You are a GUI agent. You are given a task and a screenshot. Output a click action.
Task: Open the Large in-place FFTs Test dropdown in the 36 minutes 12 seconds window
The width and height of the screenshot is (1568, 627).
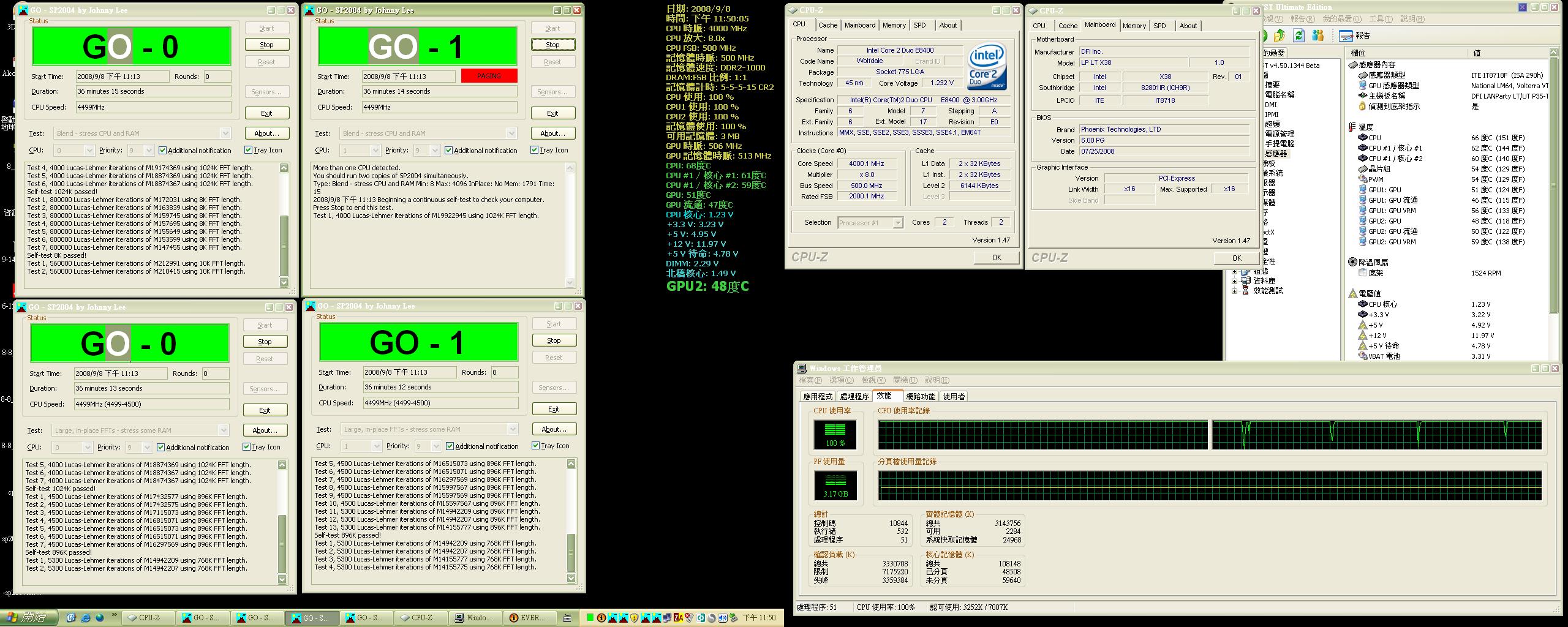click(512, 429)
